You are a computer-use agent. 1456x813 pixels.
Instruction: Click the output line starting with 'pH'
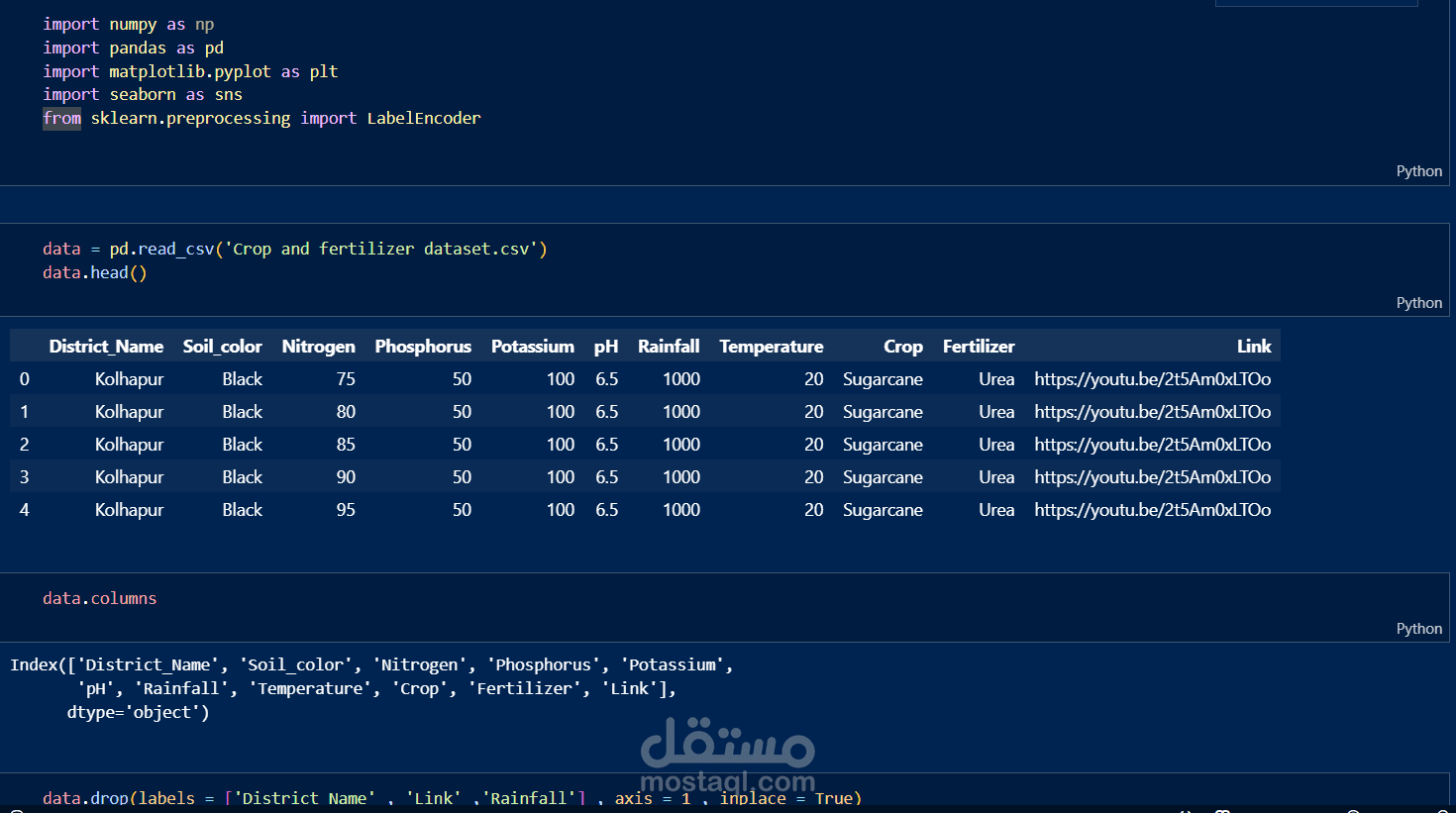pyautogui.click(x=376, y=688)
